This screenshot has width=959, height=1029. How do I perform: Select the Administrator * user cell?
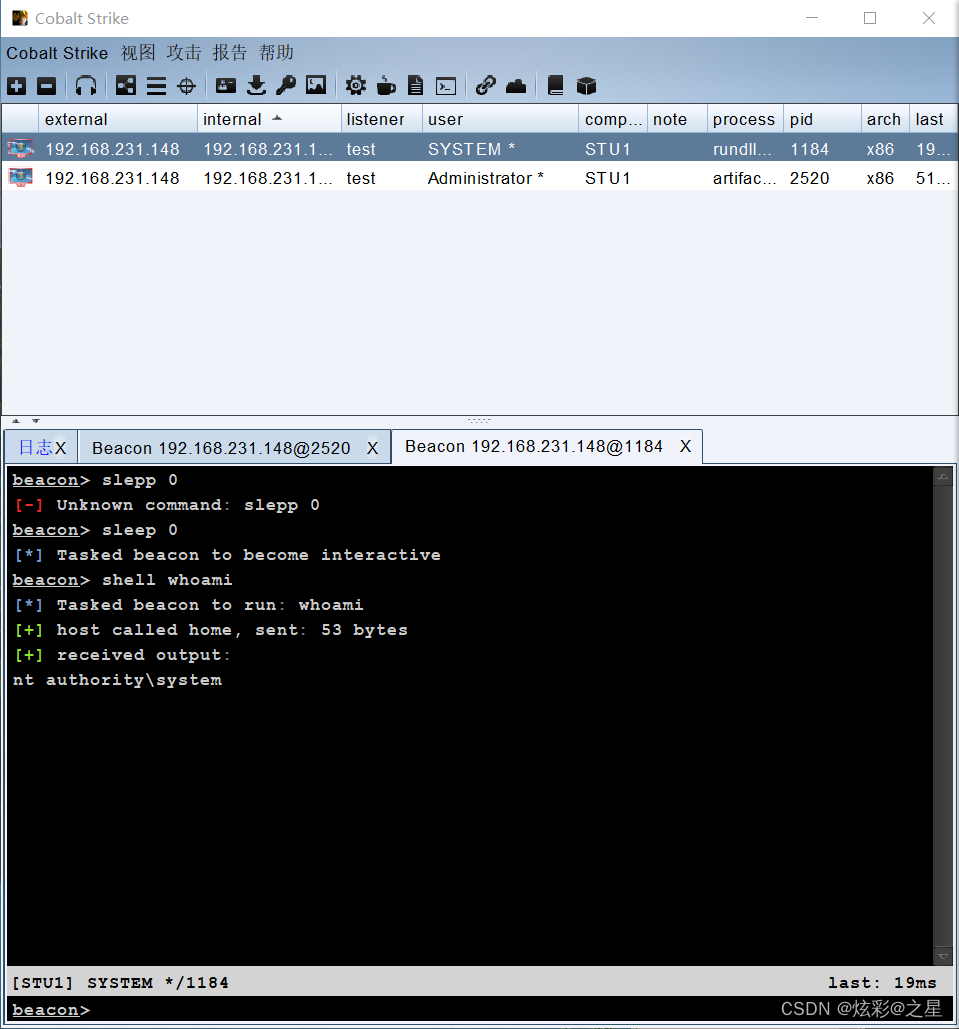pos(500,178)
